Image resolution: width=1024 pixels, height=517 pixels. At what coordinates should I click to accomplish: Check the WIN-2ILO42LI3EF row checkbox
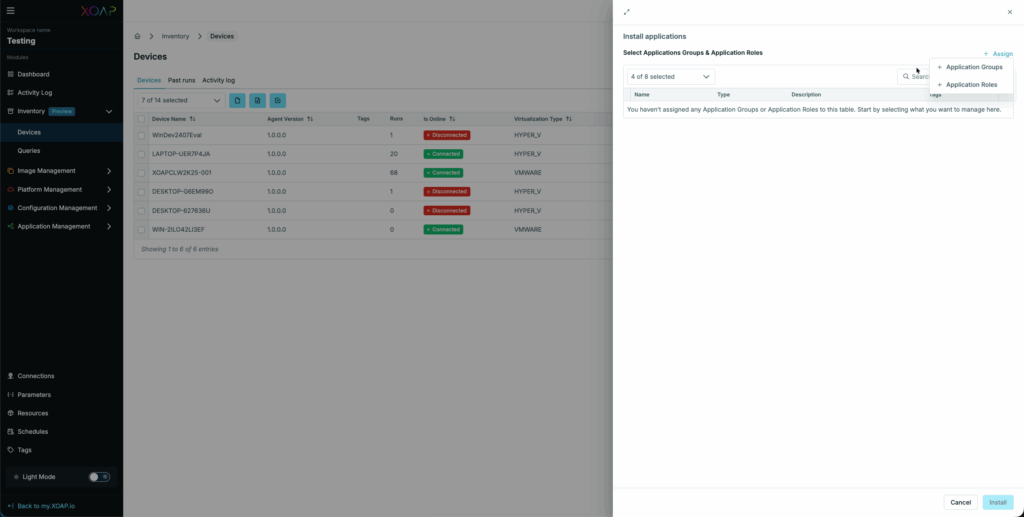pos(141,230)
